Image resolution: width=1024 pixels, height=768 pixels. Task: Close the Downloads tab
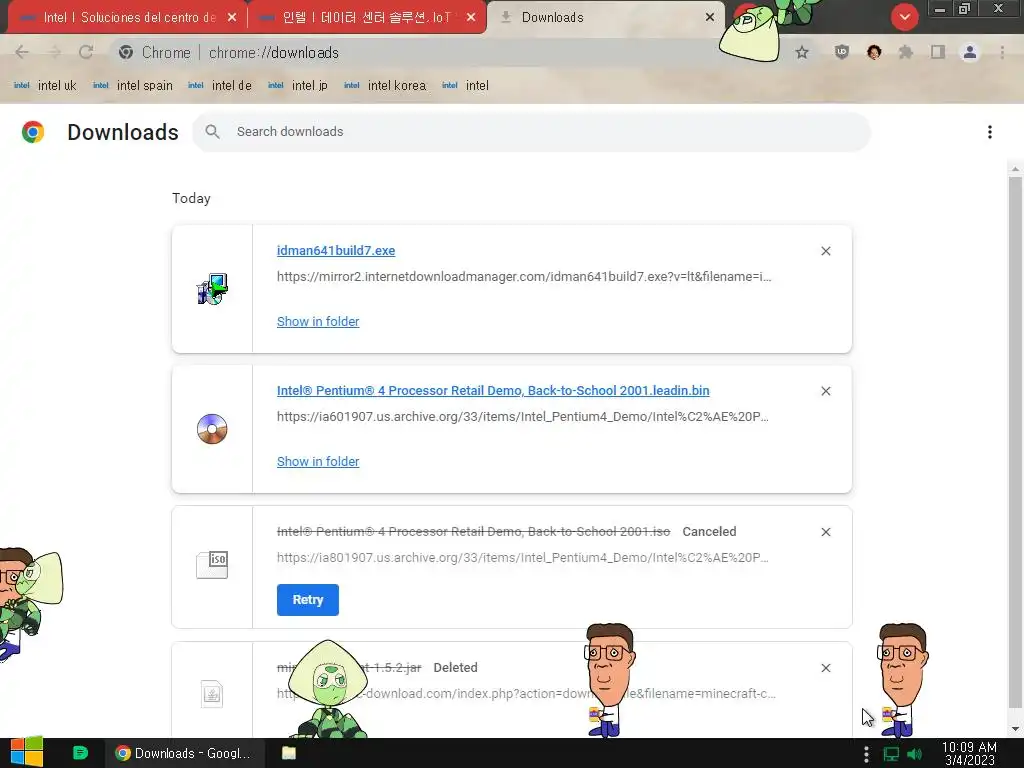[x=710, y=18]
